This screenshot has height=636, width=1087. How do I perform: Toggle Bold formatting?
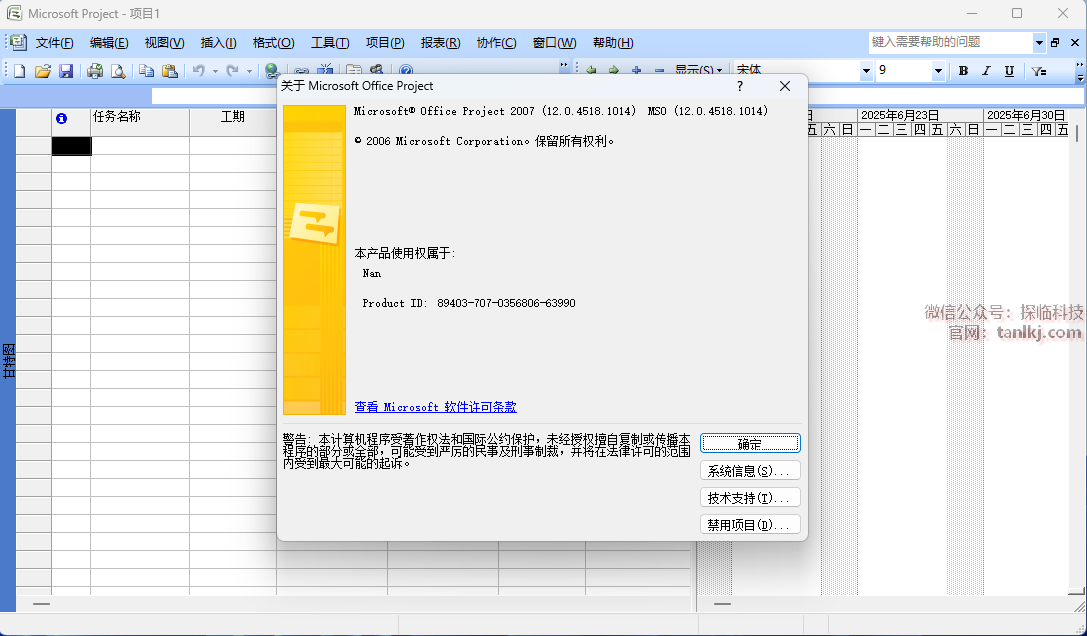(x=963, y=71)
